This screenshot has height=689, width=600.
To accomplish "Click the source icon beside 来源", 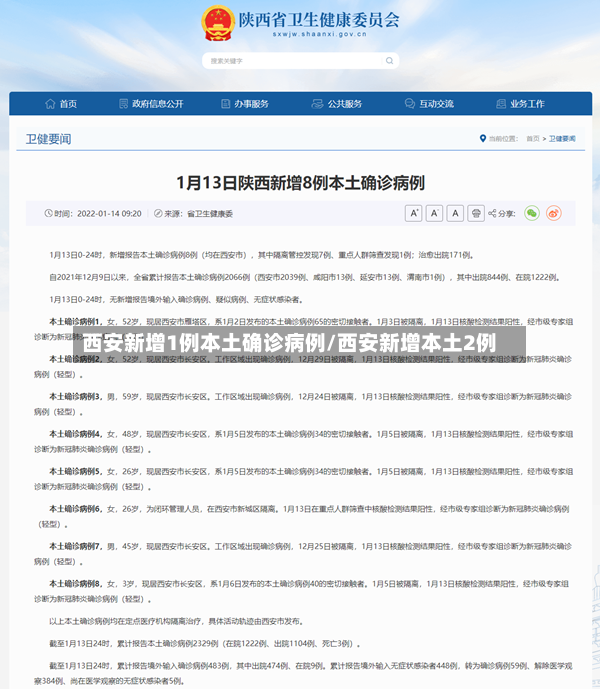I will [158, 214].
